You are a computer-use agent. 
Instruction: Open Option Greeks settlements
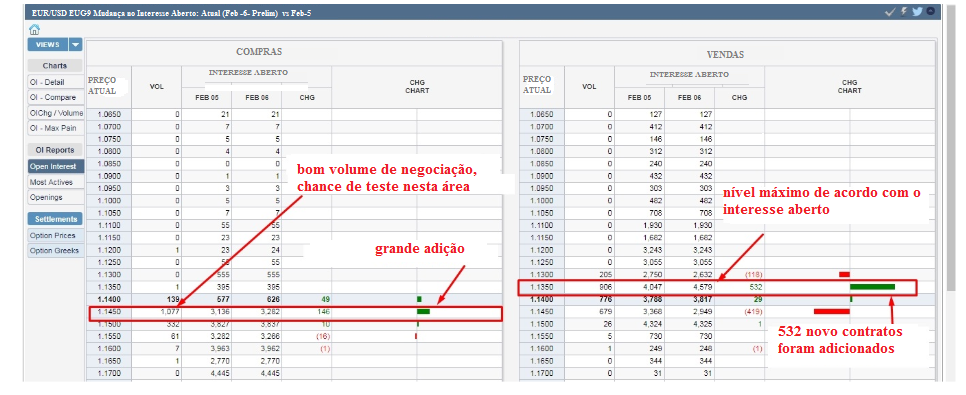(x=54, y=251)
